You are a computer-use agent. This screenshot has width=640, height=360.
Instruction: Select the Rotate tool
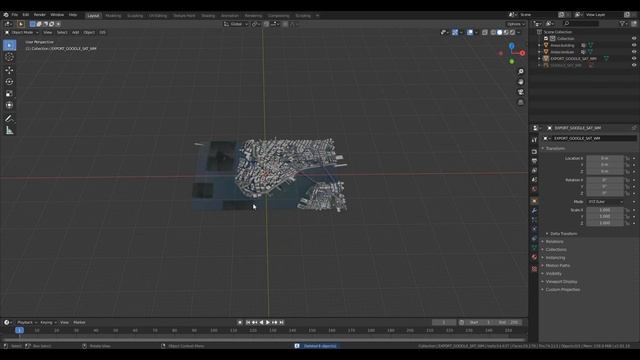[x=9, y=82]
